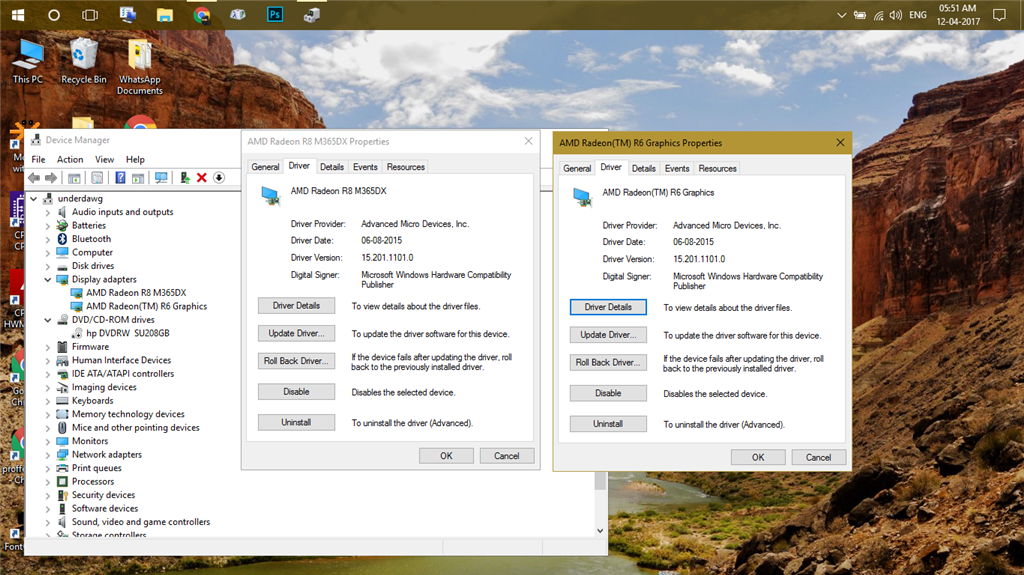Collapse the DVD/CD-ROM drives category
The image size is (1024, 575).
coord(48,320)
